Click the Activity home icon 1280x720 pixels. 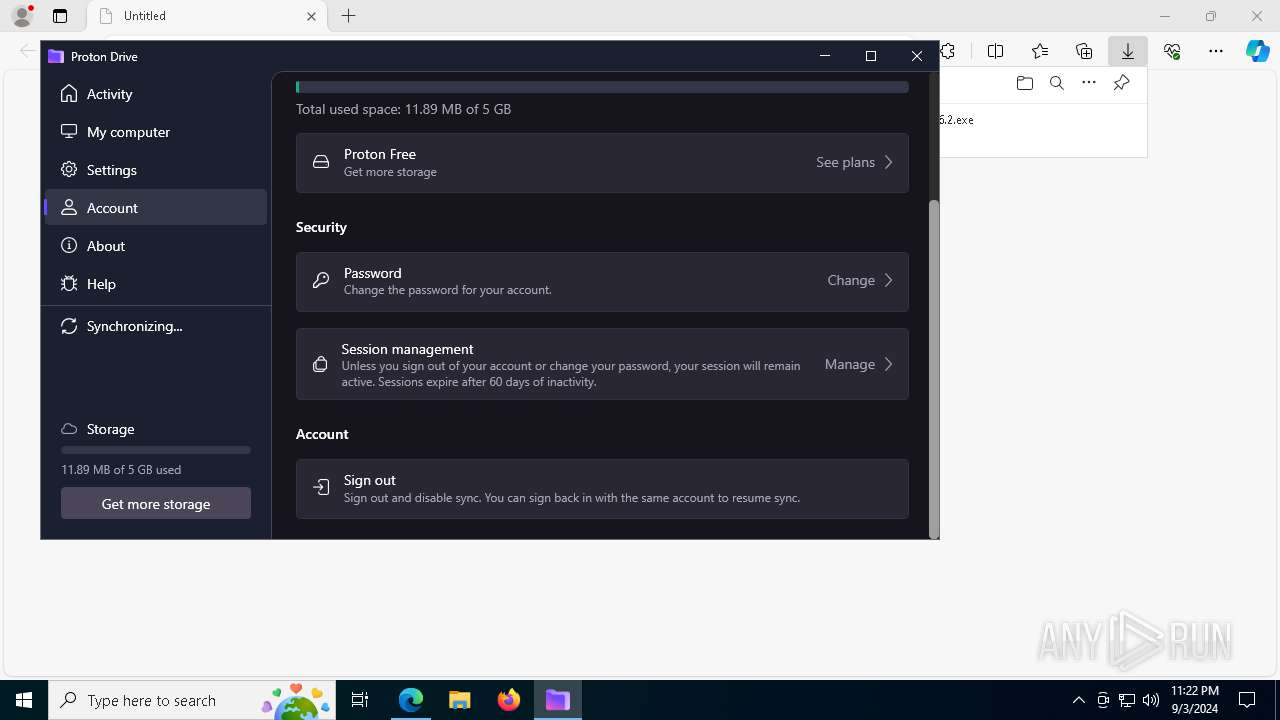tap(69, 94)
